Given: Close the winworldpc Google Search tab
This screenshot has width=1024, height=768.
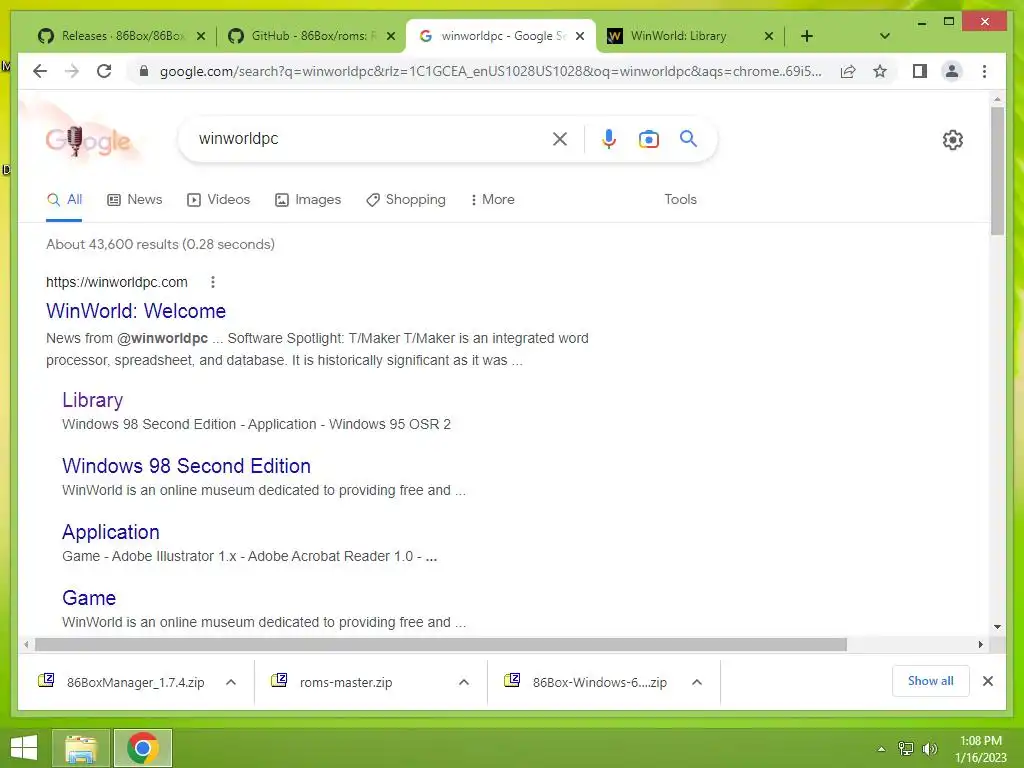Looking at the screenshot, I should 580,36.
